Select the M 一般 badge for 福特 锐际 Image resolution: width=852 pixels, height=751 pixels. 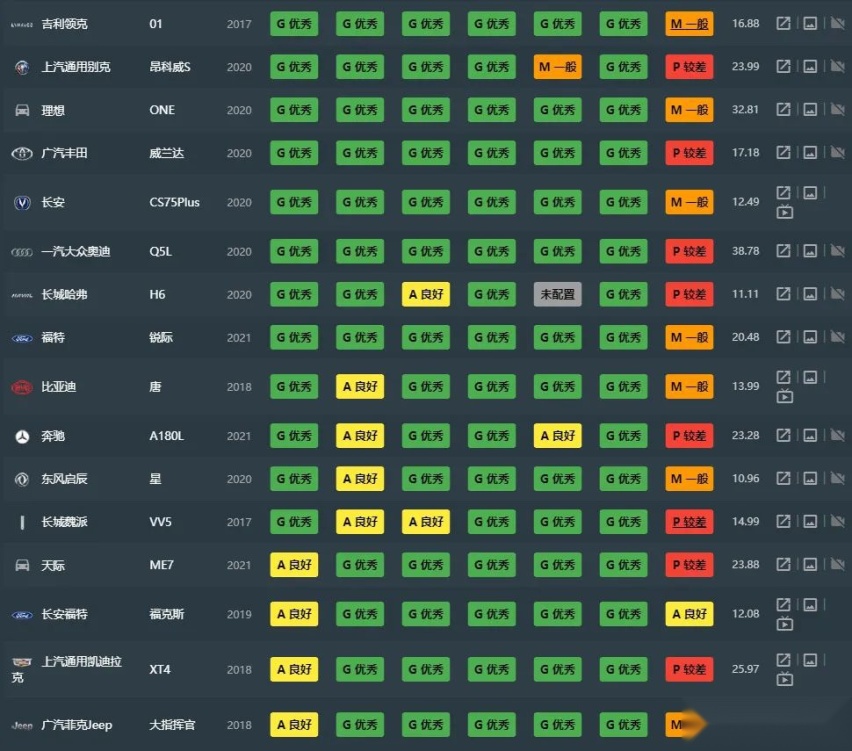[x=689, y=337]
